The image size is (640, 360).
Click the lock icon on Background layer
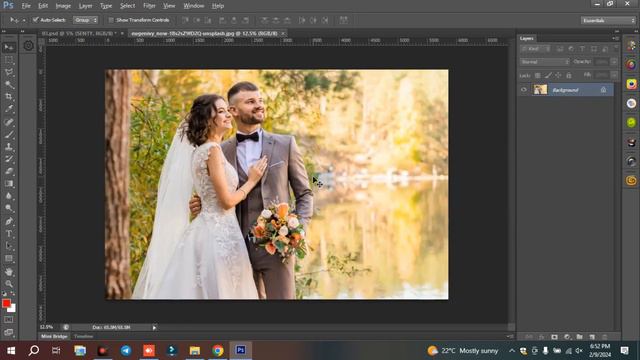click(x=603, y=90)
